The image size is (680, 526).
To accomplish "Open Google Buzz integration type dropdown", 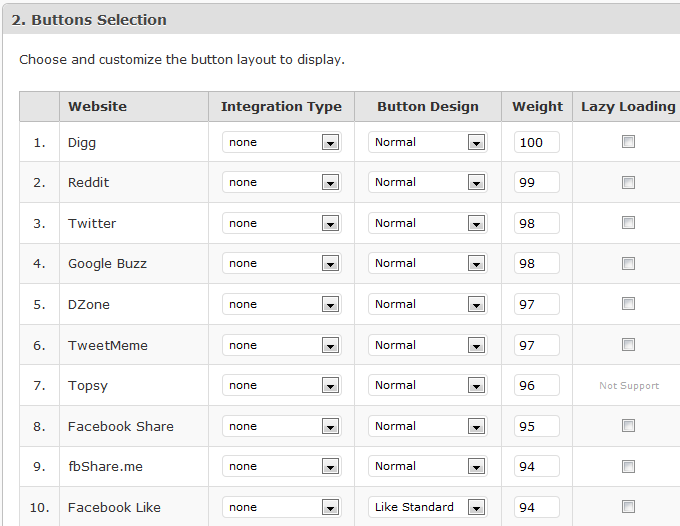I will (x=281, y=263).
